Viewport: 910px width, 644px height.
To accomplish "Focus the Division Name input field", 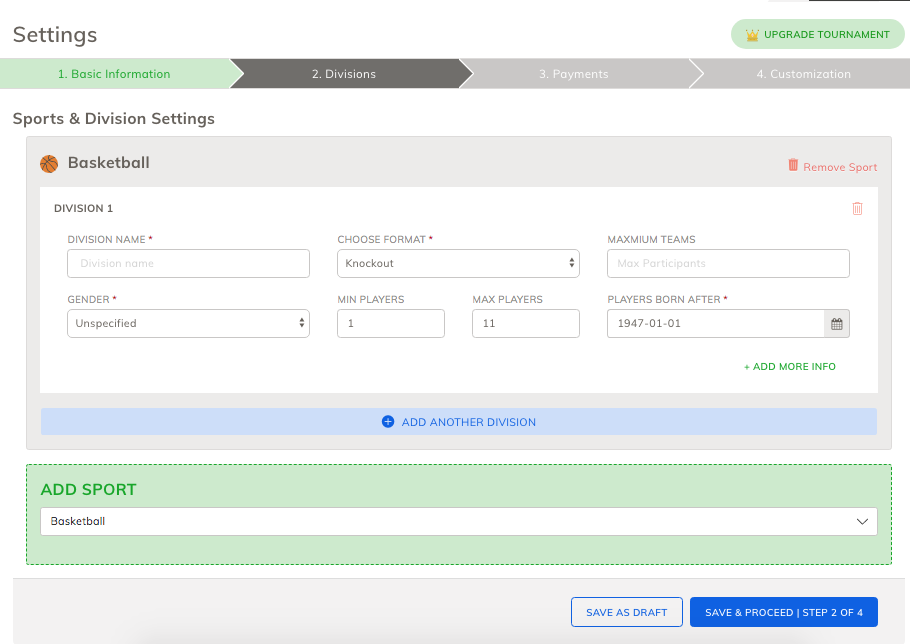I will pyautogui.click(x=189, y=263).
